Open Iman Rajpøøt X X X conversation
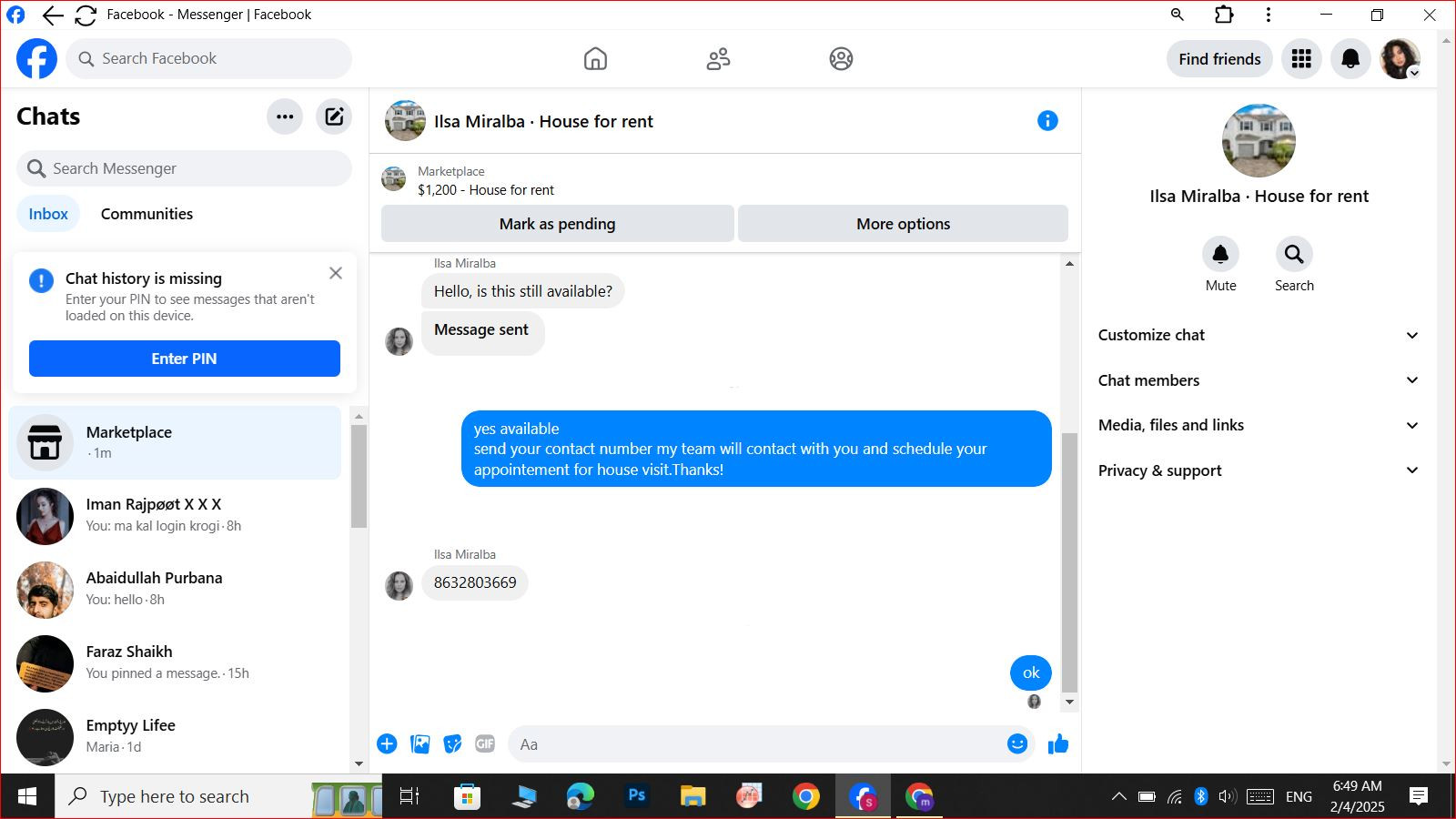 175,516
